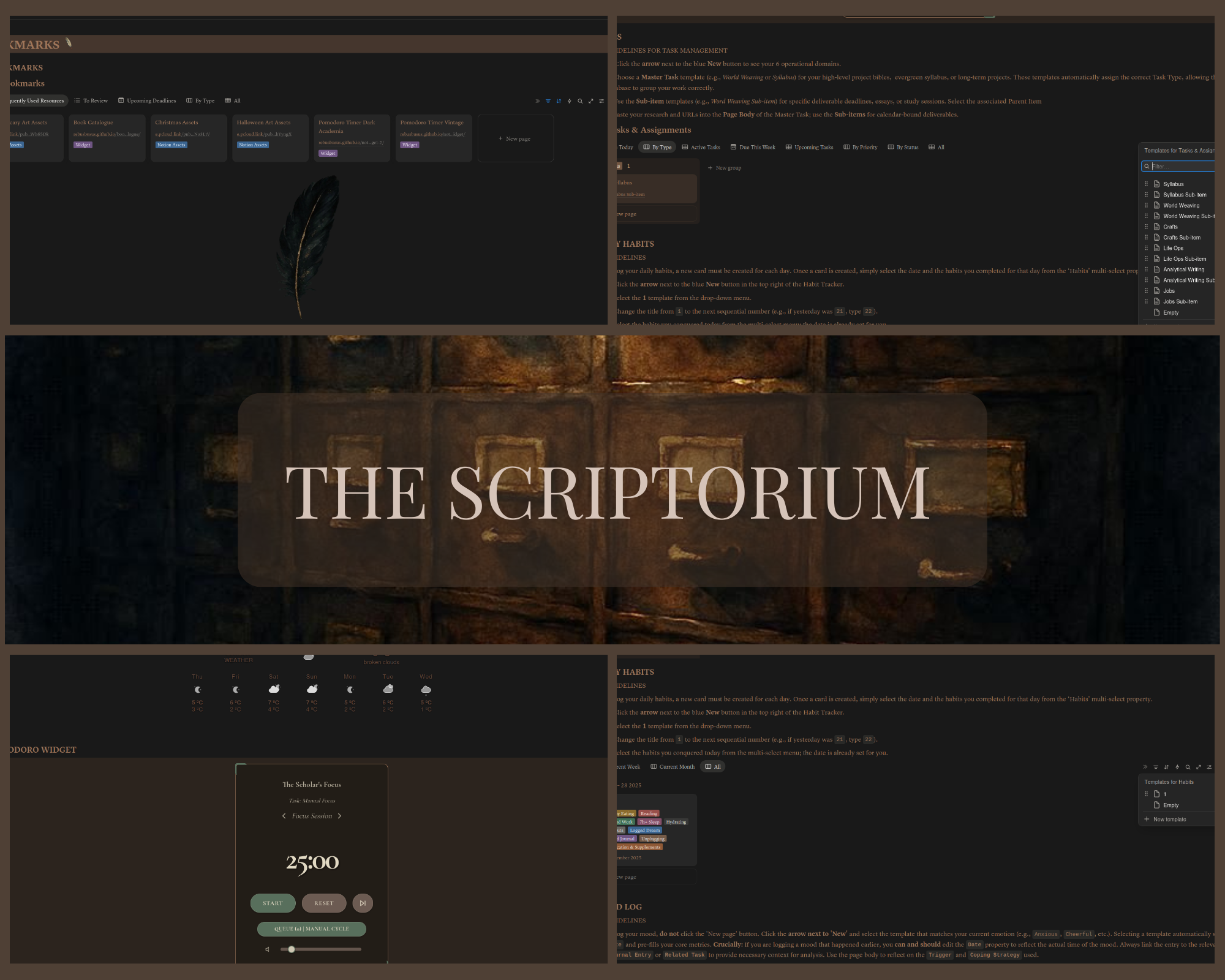The width and height of the screenshot is (1225, 980).
Task: Choose the Analytical Writing template
Action: 1183,269
